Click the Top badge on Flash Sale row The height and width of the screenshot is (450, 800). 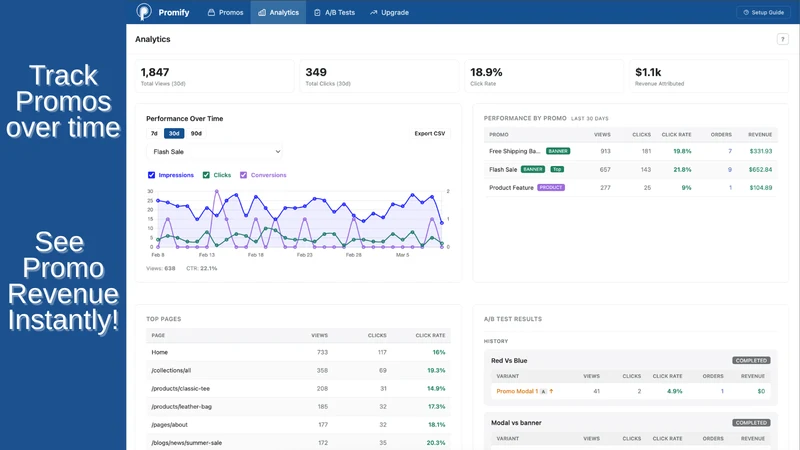(x=557, y=169)
